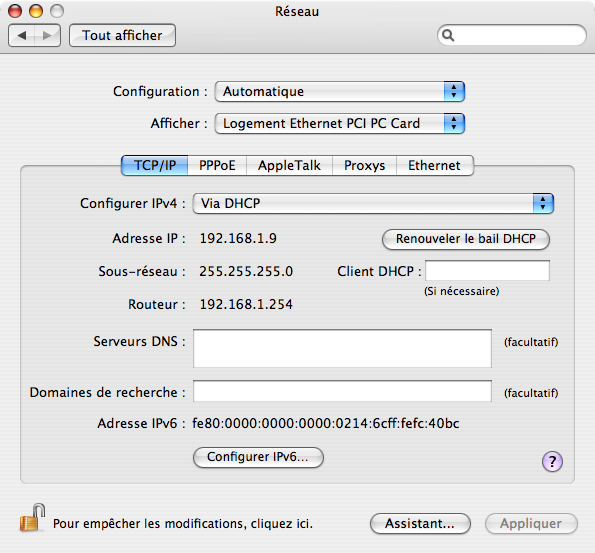Close the Réseau window with red button
The image size is (595, 553).
tap(15, 11)
